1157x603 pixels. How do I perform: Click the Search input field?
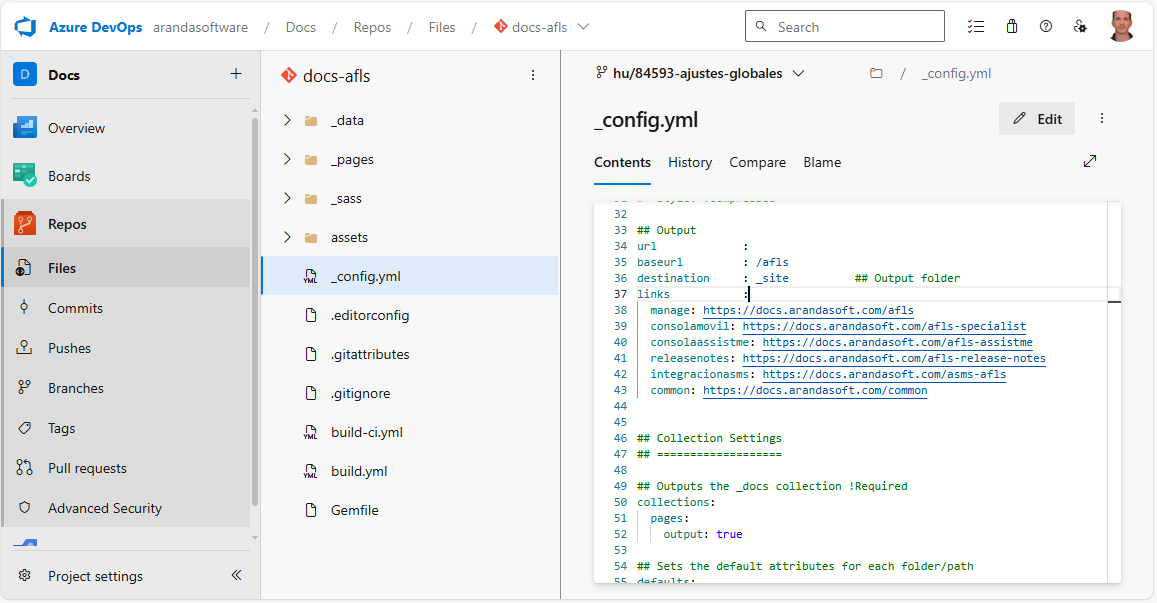coord(855,27)
